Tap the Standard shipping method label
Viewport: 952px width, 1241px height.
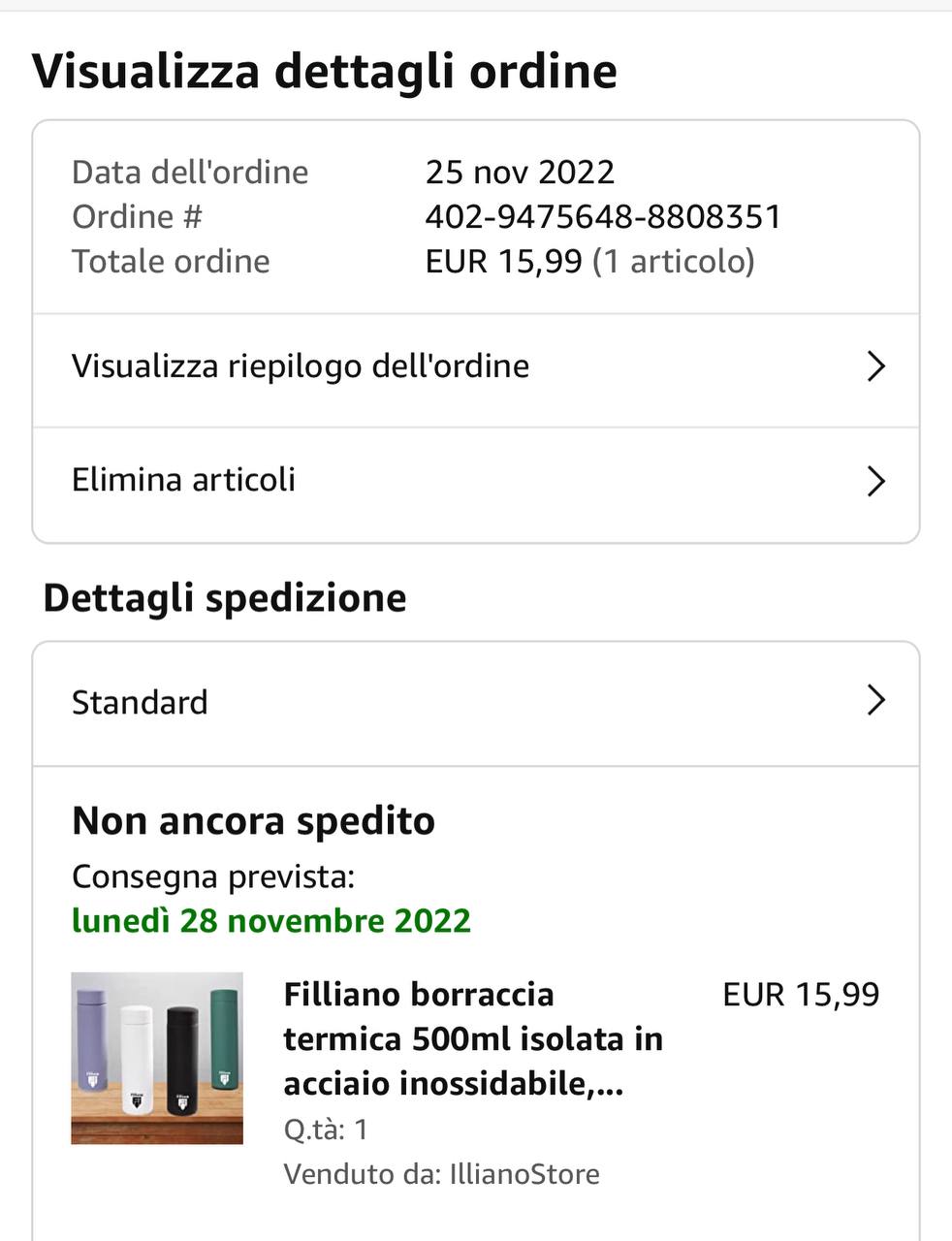[x=140, y=702]
